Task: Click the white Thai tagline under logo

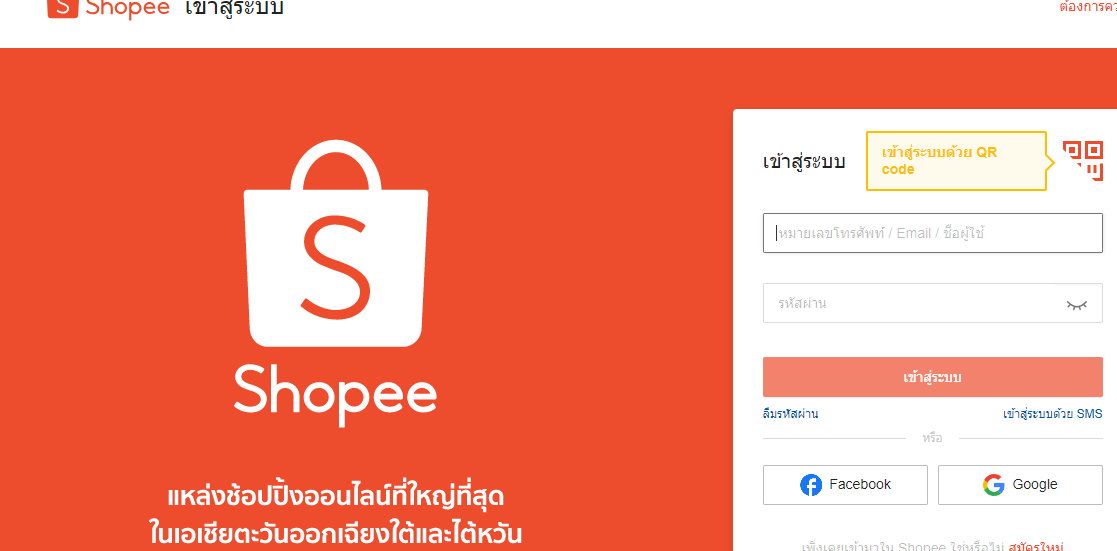Action: pos(336,515)
